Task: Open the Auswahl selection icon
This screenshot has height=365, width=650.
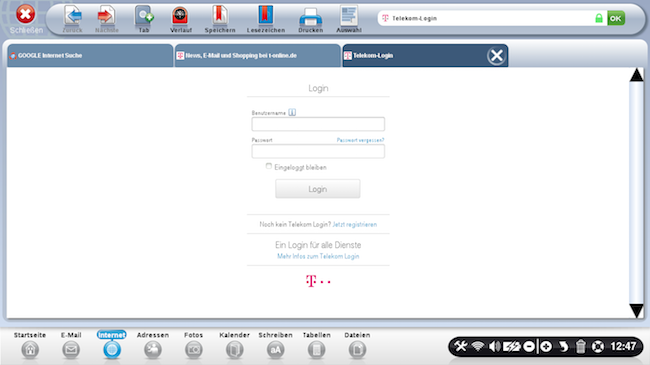Action: (x=349, y=16)
